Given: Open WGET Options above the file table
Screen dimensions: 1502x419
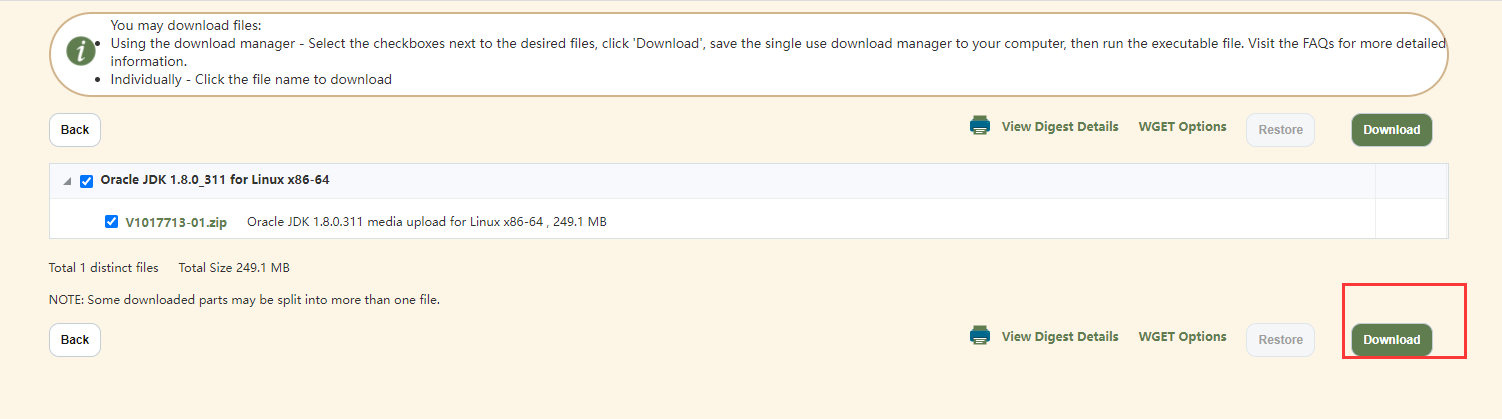Looking at the screenshot, I should pyautogui.click(x=1182, y=127).
